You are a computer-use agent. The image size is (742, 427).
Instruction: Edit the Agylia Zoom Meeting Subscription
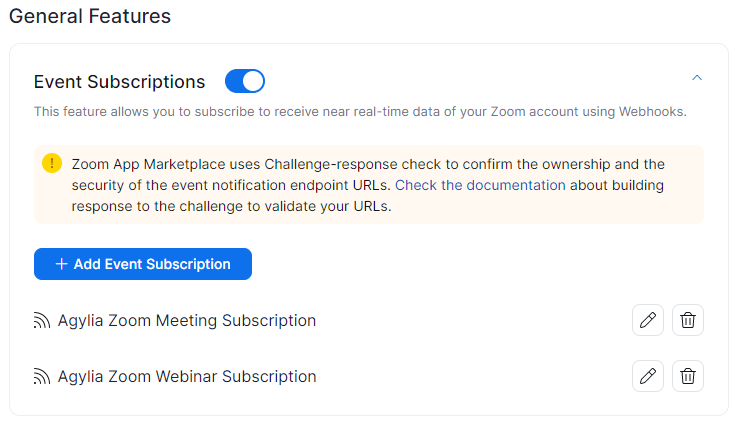pos(648,320)
